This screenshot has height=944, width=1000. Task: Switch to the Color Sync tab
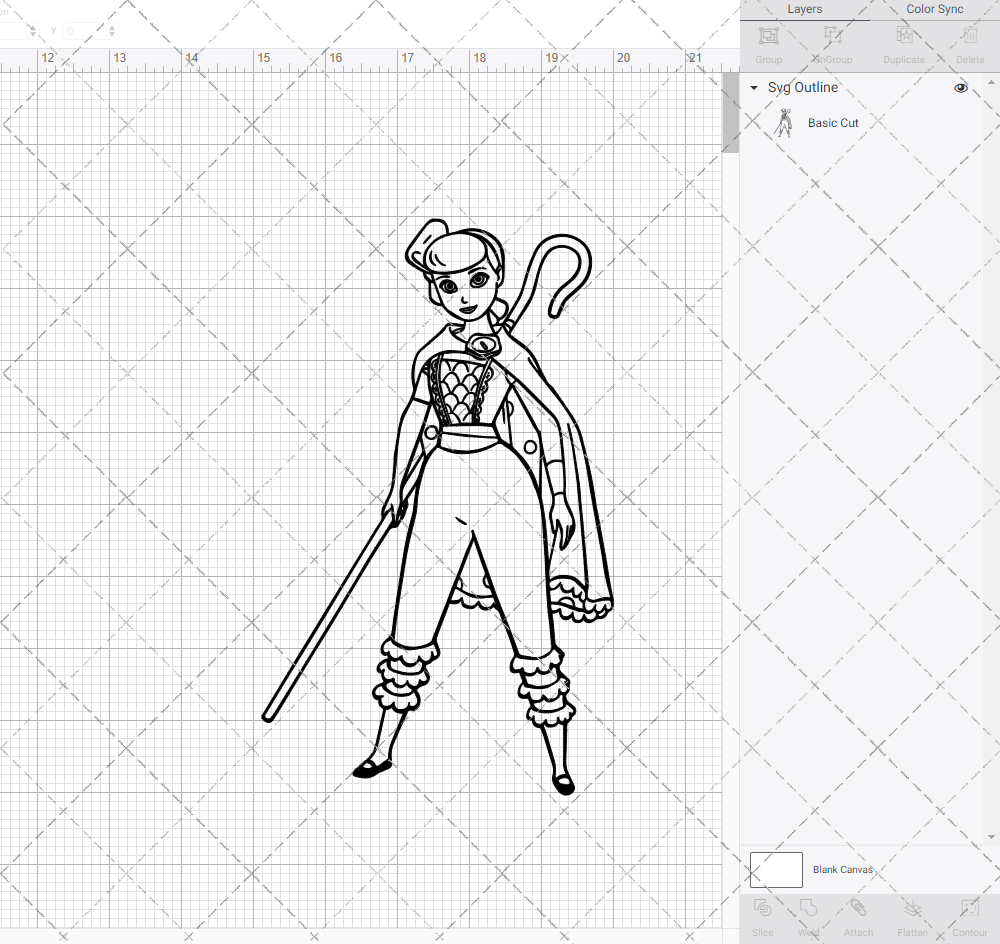coord(934,9)
